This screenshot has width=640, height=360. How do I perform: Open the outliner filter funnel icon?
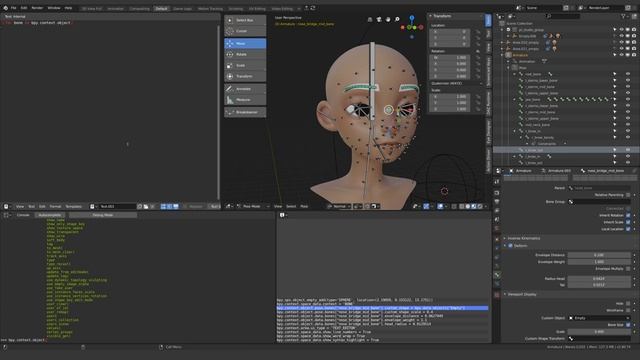(x=623, y=16)
